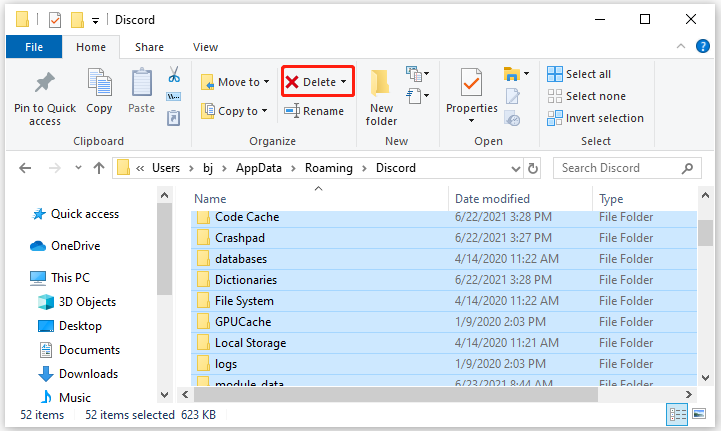Click Invert selection

tap(595, 118)
